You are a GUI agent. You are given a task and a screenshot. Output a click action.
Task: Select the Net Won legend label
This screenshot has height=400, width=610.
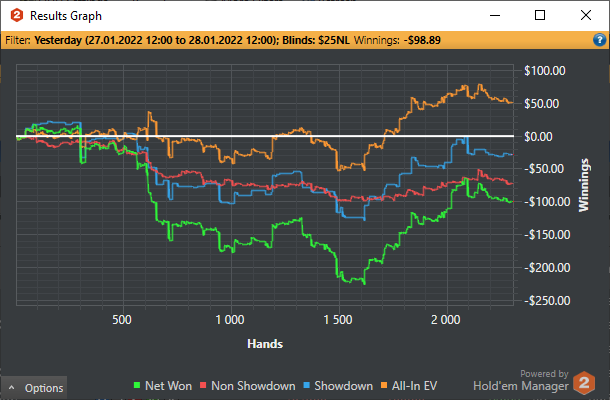coord(168,386)
